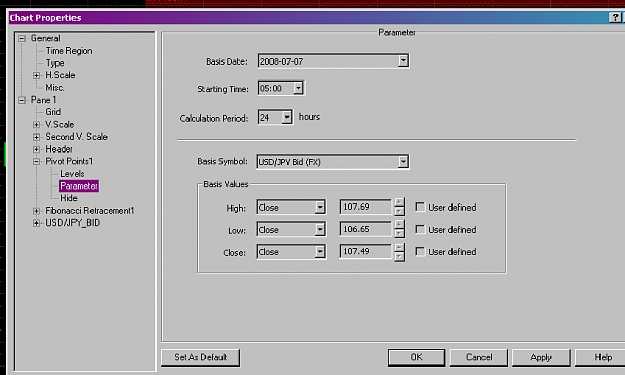This screenshot has width=625, height=375.
Task: Select Levels under Pivot Points1
Action: point(72,174)
